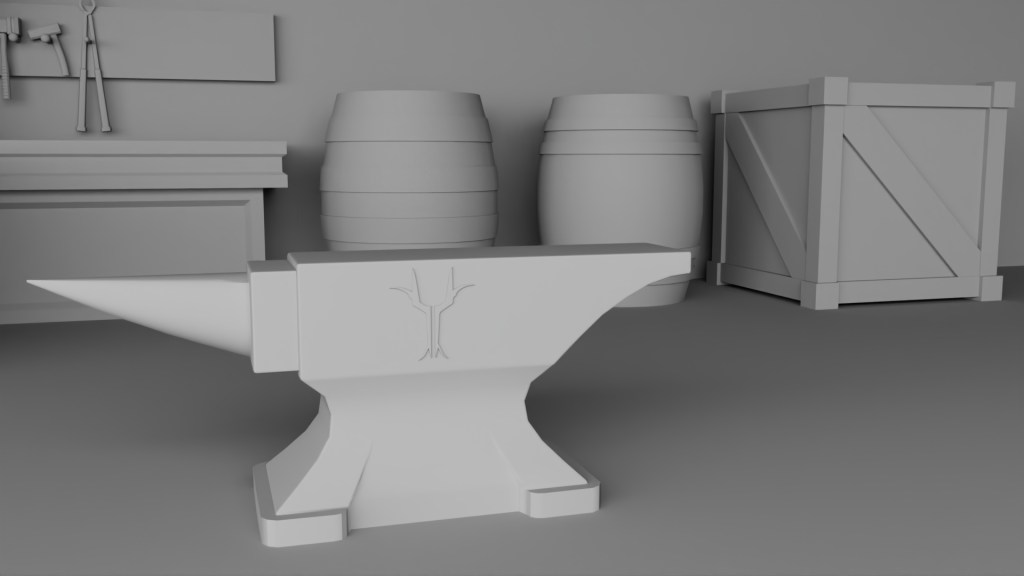Image resolution: width=1024 pixels, height=576 pixels.
Task: Click the anvil's right base foot
Action: (558, 496)
